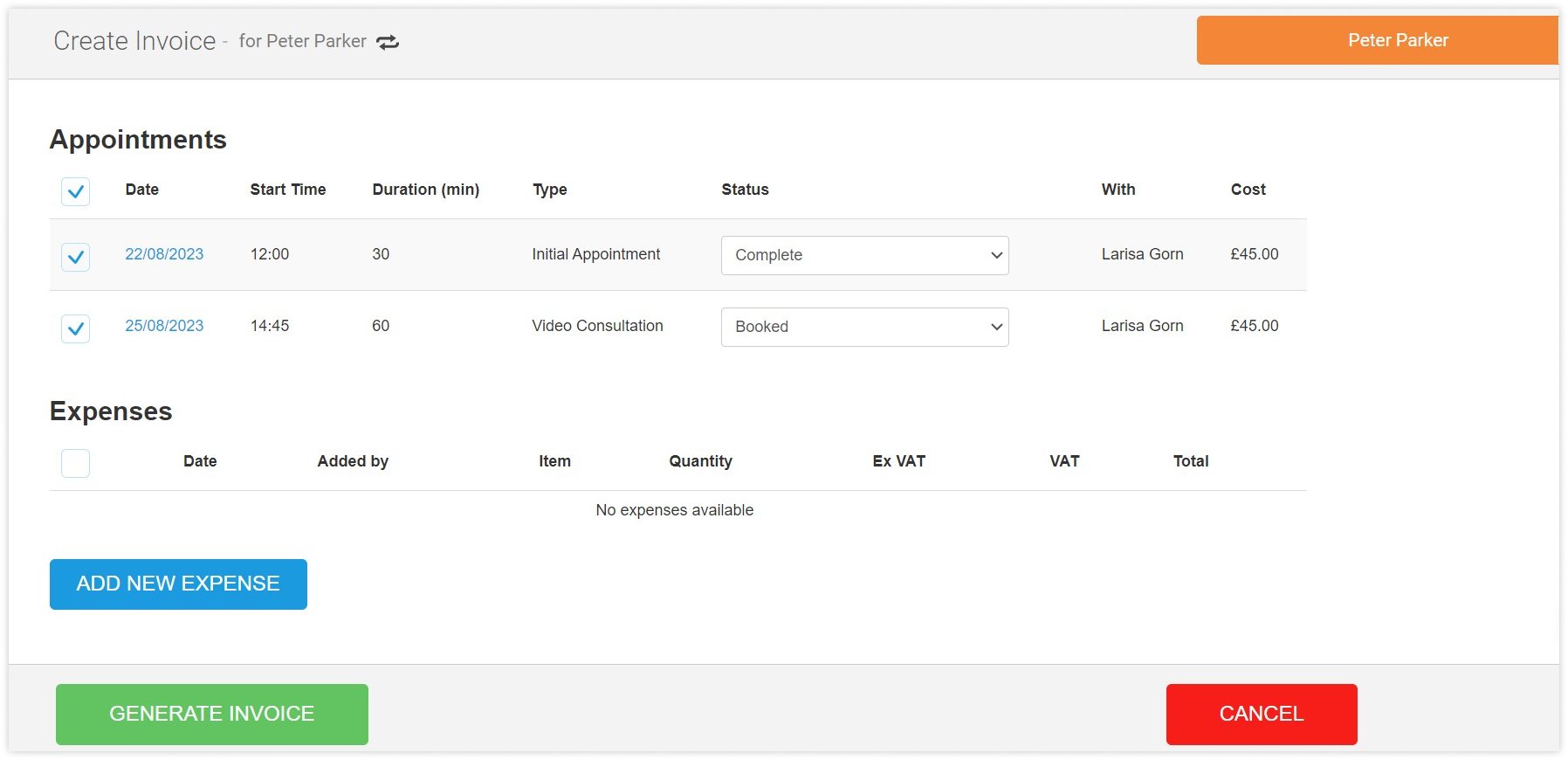Follow the 25/08/2023 appointment date link
The width and height of the screenshot is (1568, 760).
(x=164, y=326)
